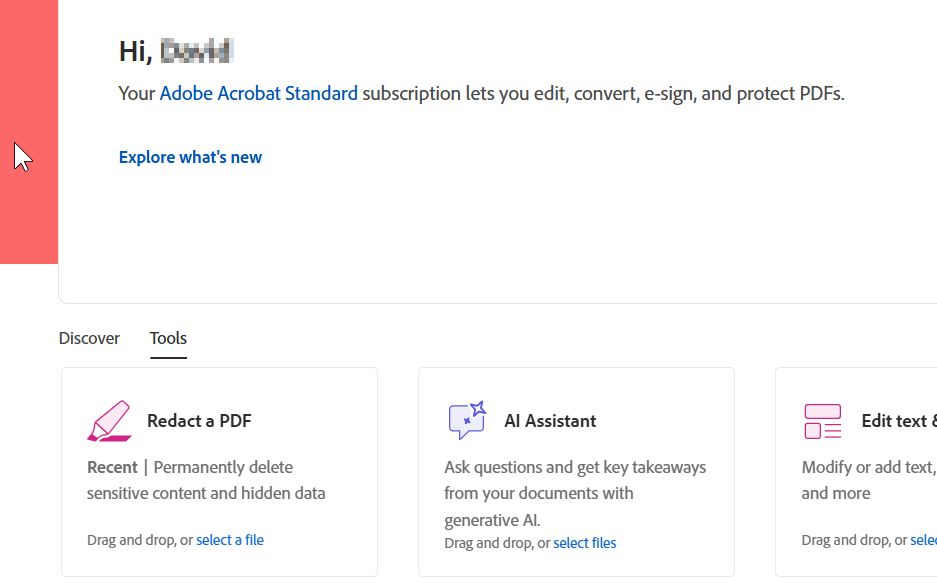Click the Redact a PDF highlighter icon
This screenshot has width=937, height=583.
[109, 421]
